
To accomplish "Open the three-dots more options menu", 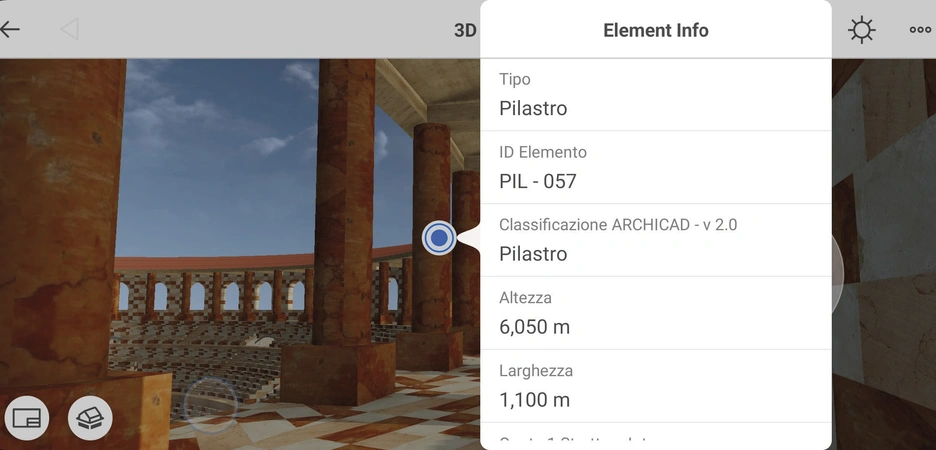I will pos(920,30).
